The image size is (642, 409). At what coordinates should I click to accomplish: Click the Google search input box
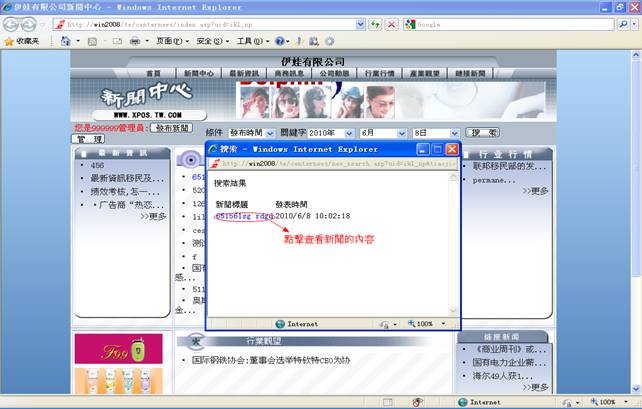click(x=500, y=23)
